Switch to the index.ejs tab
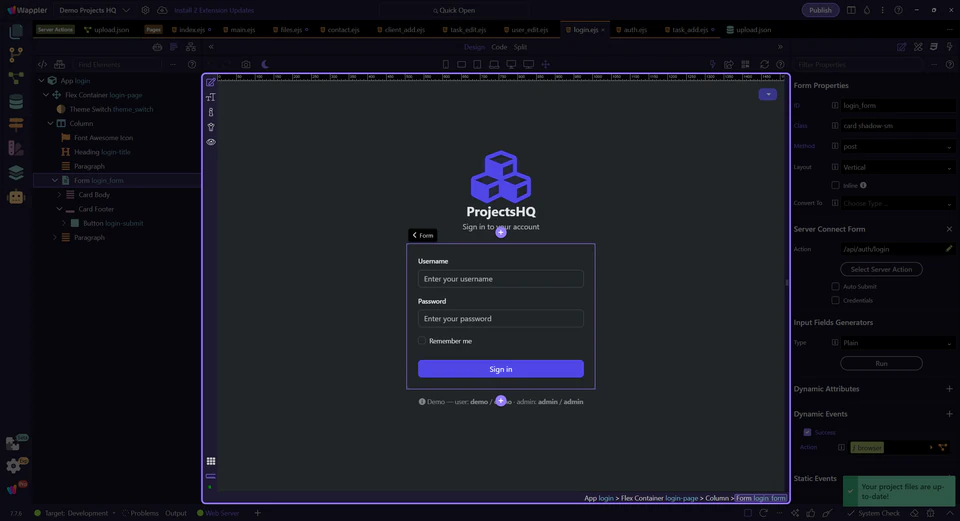 (x=192, y=29)
